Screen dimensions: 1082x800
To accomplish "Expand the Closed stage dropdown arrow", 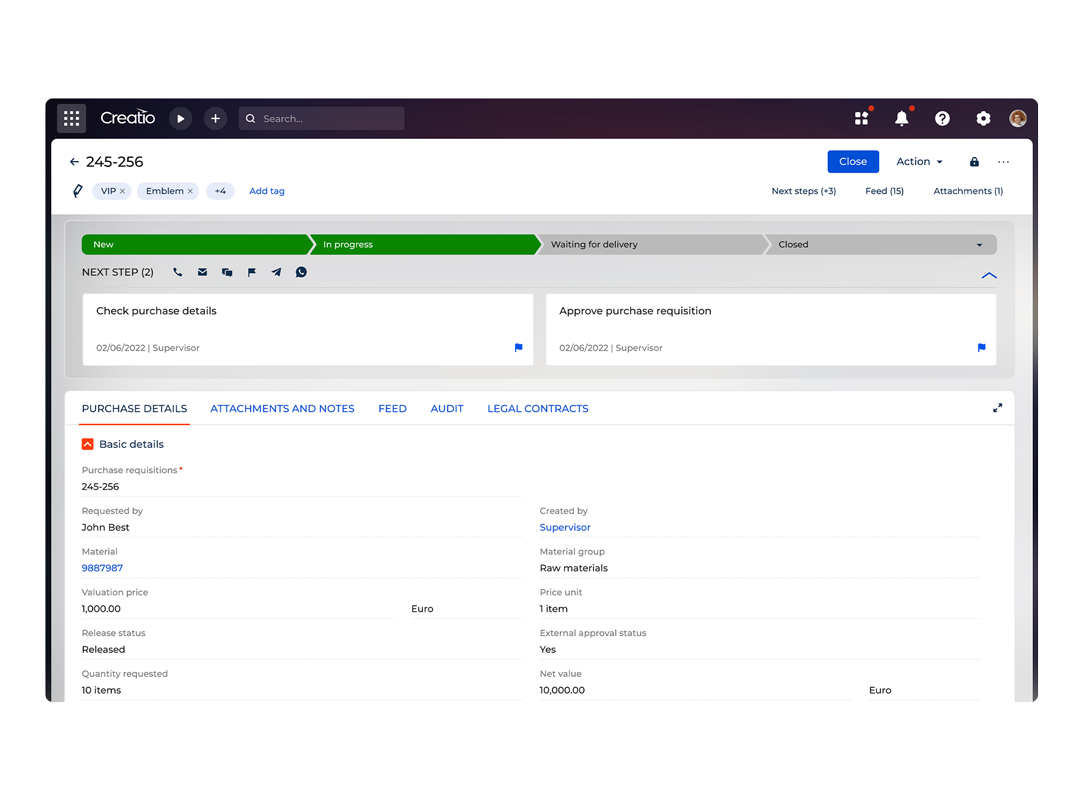I will pyautogui.click(x=979, y=245).
